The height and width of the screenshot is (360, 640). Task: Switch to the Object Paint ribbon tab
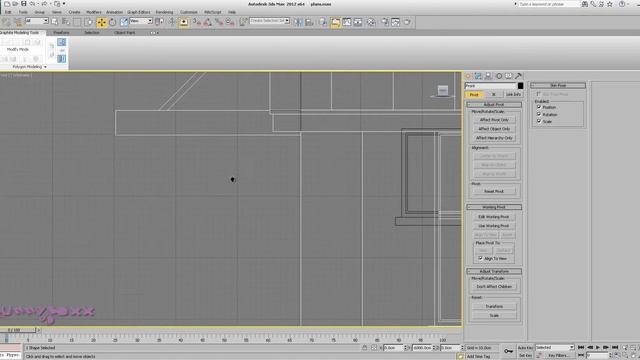(124, 32)
